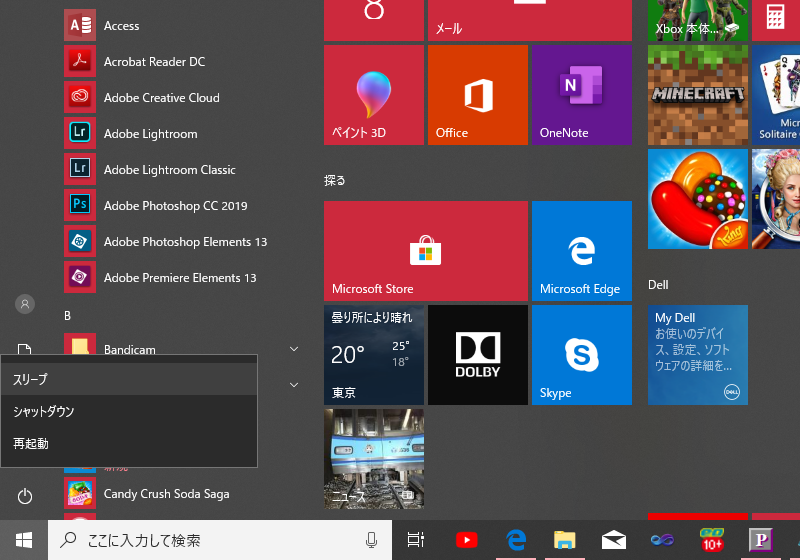
Task: Open the infinity-loop taskbar app
Action: [x=662, y=540]
